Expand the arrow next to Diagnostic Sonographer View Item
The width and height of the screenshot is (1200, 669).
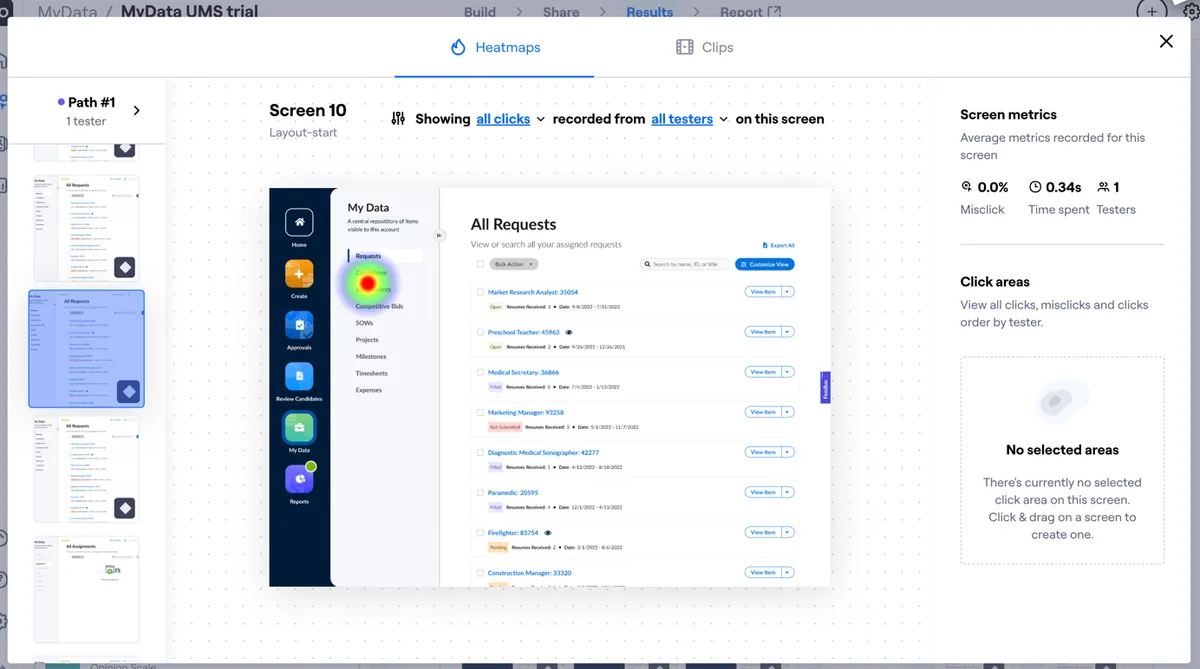(x=788, y=452)
